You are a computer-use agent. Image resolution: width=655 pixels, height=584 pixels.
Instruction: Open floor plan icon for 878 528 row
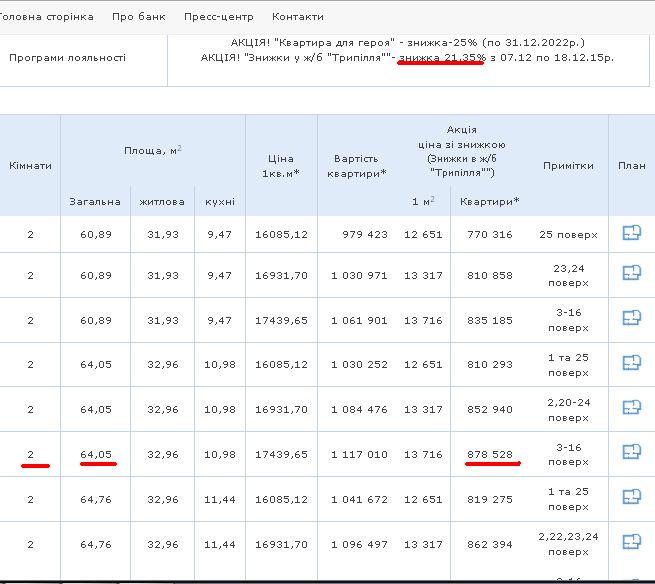pos(631,452)
